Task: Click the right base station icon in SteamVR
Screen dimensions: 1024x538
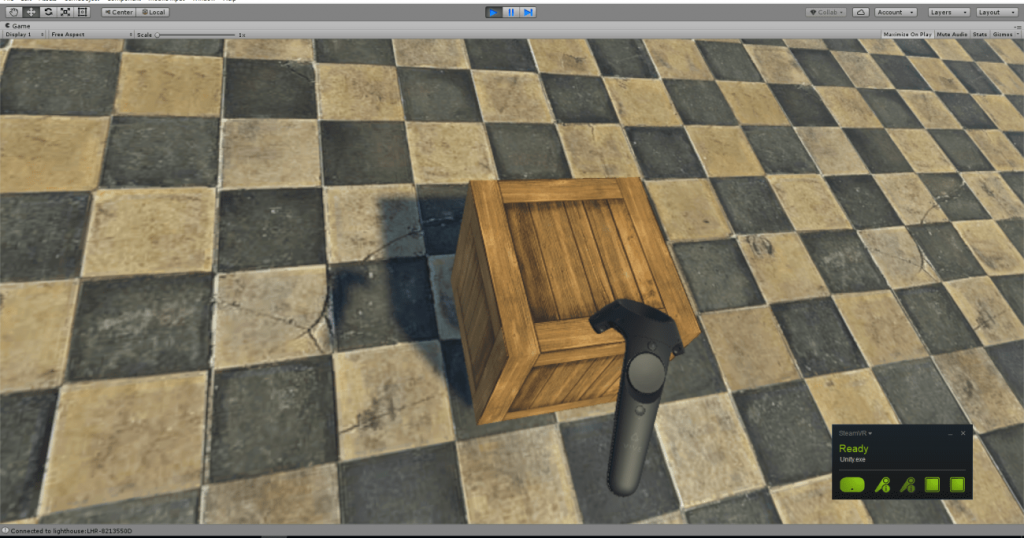Action: [957, 484]
